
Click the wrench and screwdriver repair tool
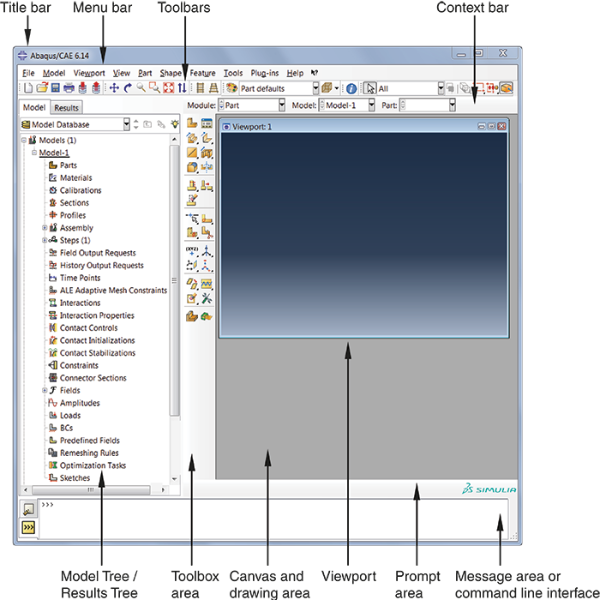pos(207,298)
